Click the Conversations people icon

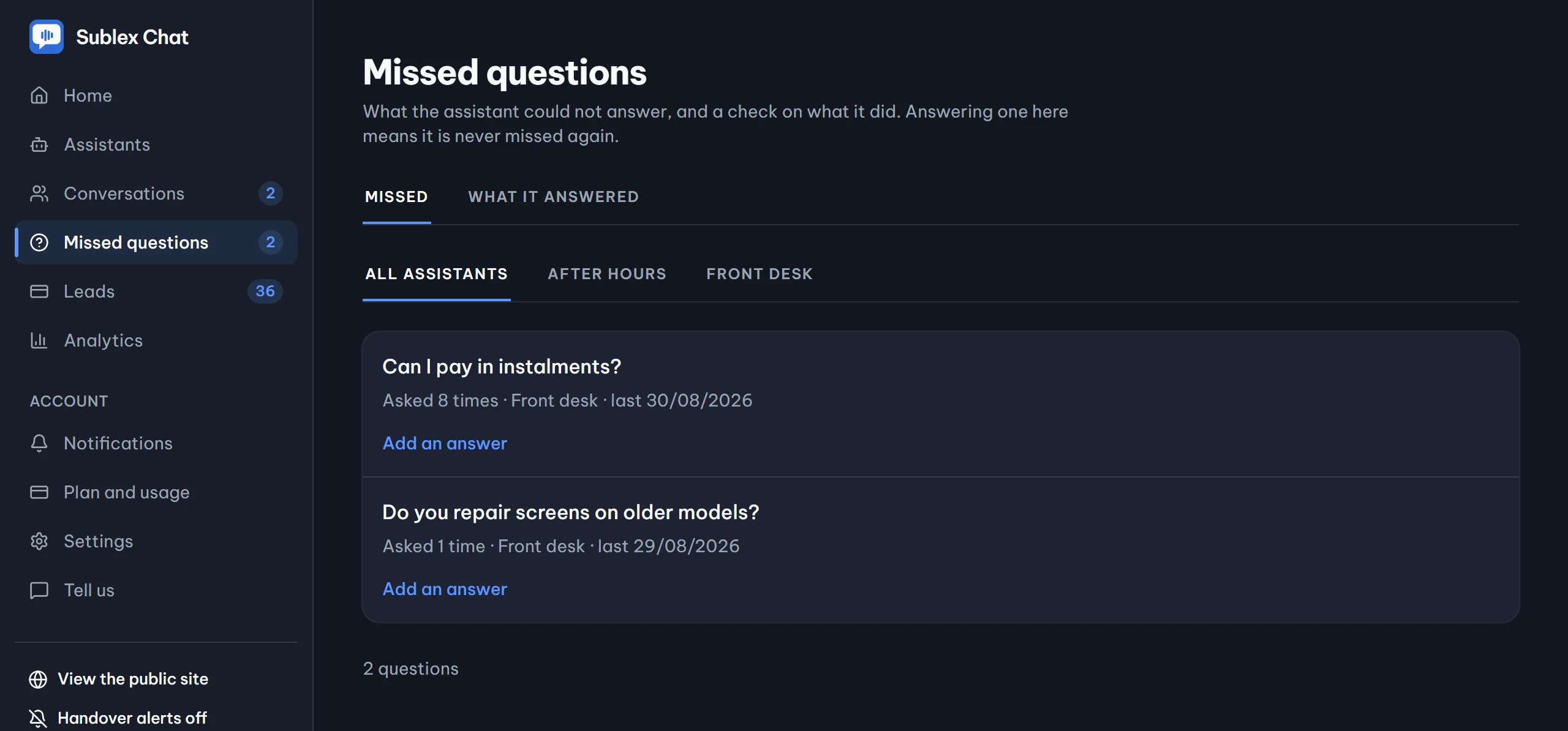[x=39, y=193]
